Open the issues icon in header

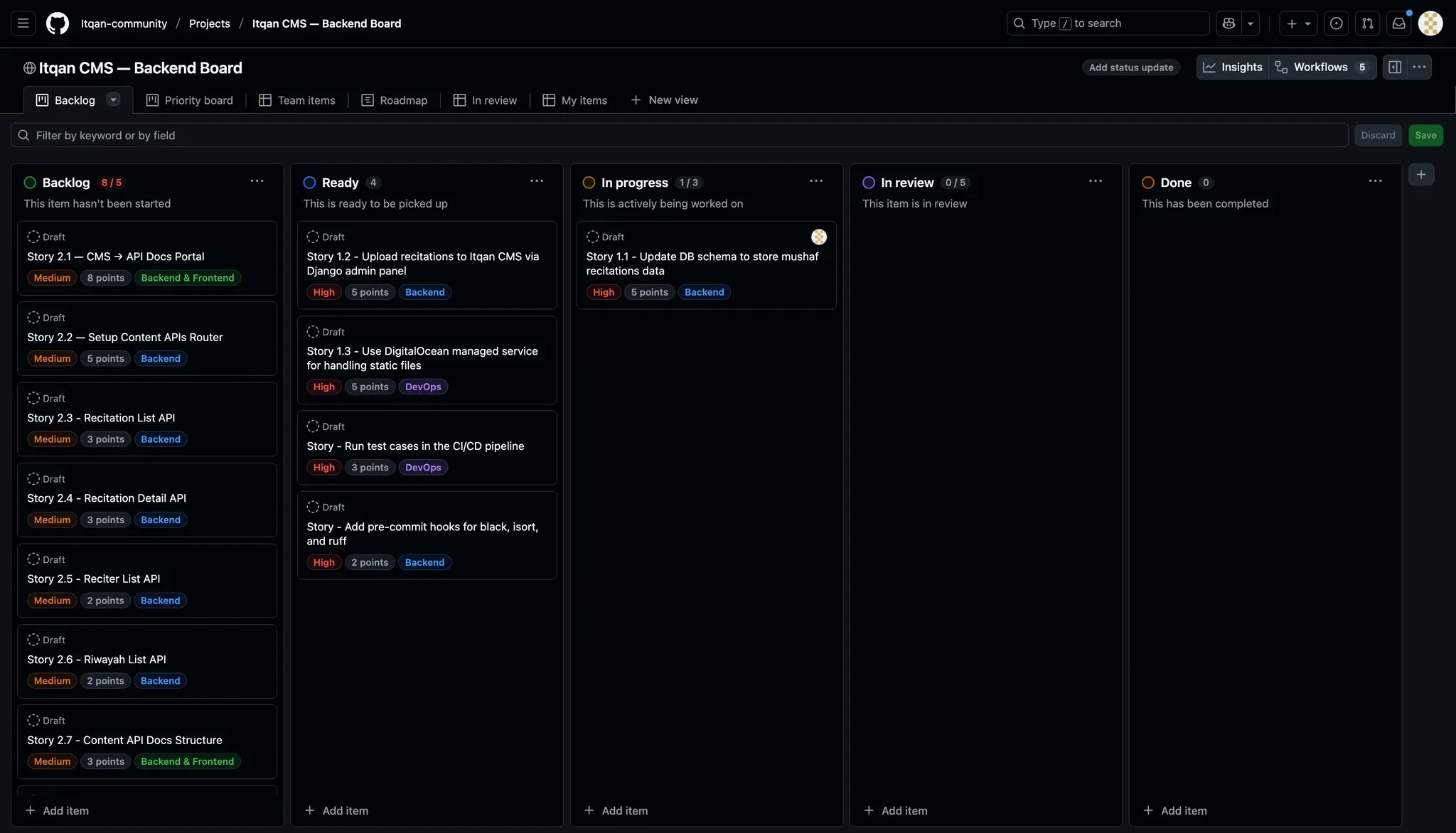click(1336, 23)
